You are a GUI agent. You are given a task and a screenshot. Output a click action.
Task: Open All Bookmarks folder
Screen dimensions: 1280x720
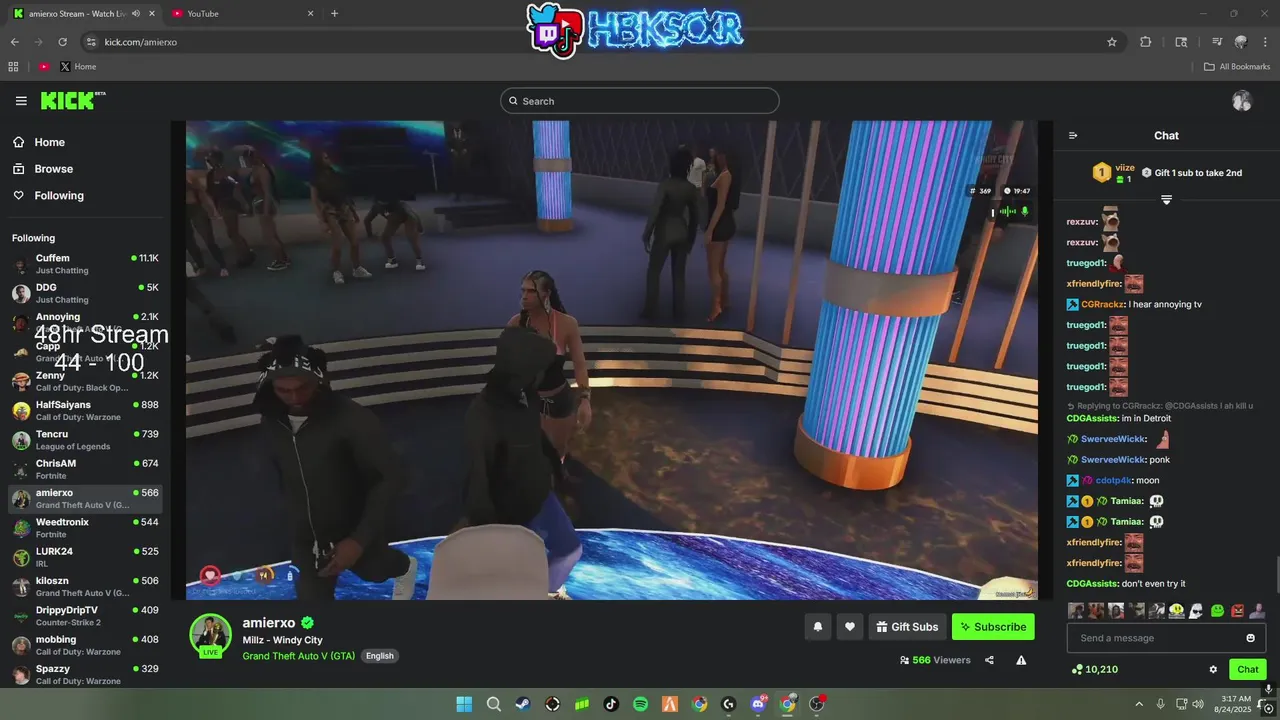[x=1236, y=67]
